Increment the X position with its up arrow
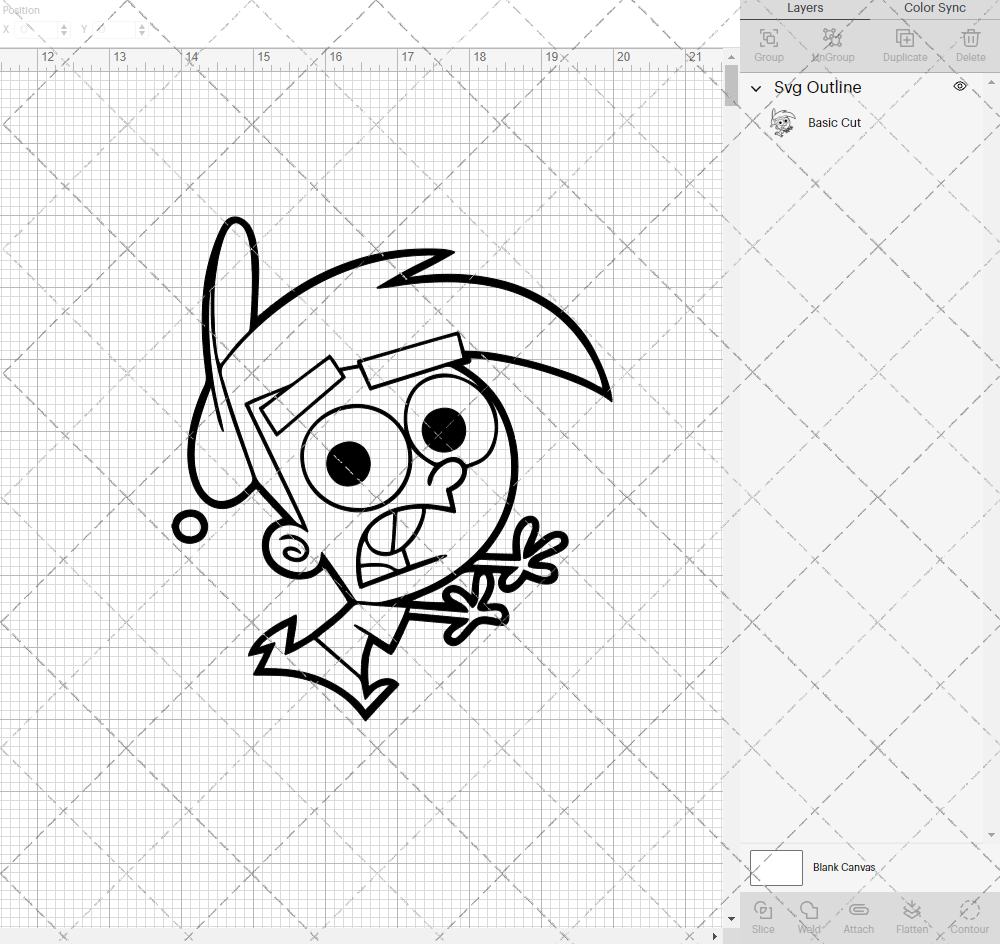 click(x=62, y=25)
